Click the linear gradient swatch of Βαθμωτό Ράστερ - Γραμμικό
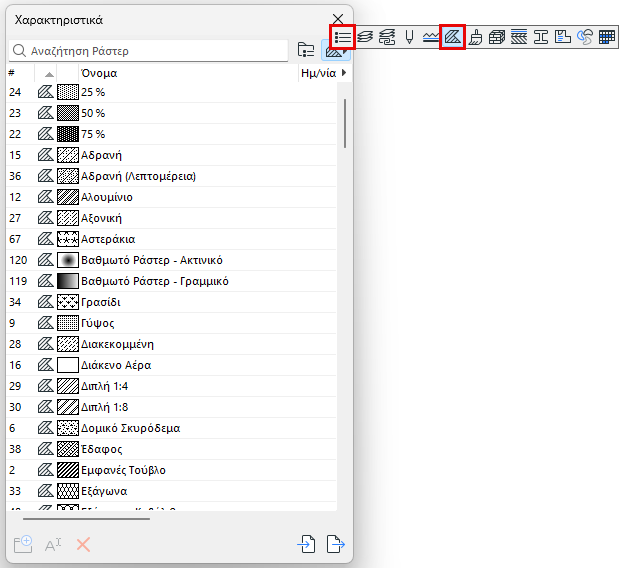 [x=68, y=281]
